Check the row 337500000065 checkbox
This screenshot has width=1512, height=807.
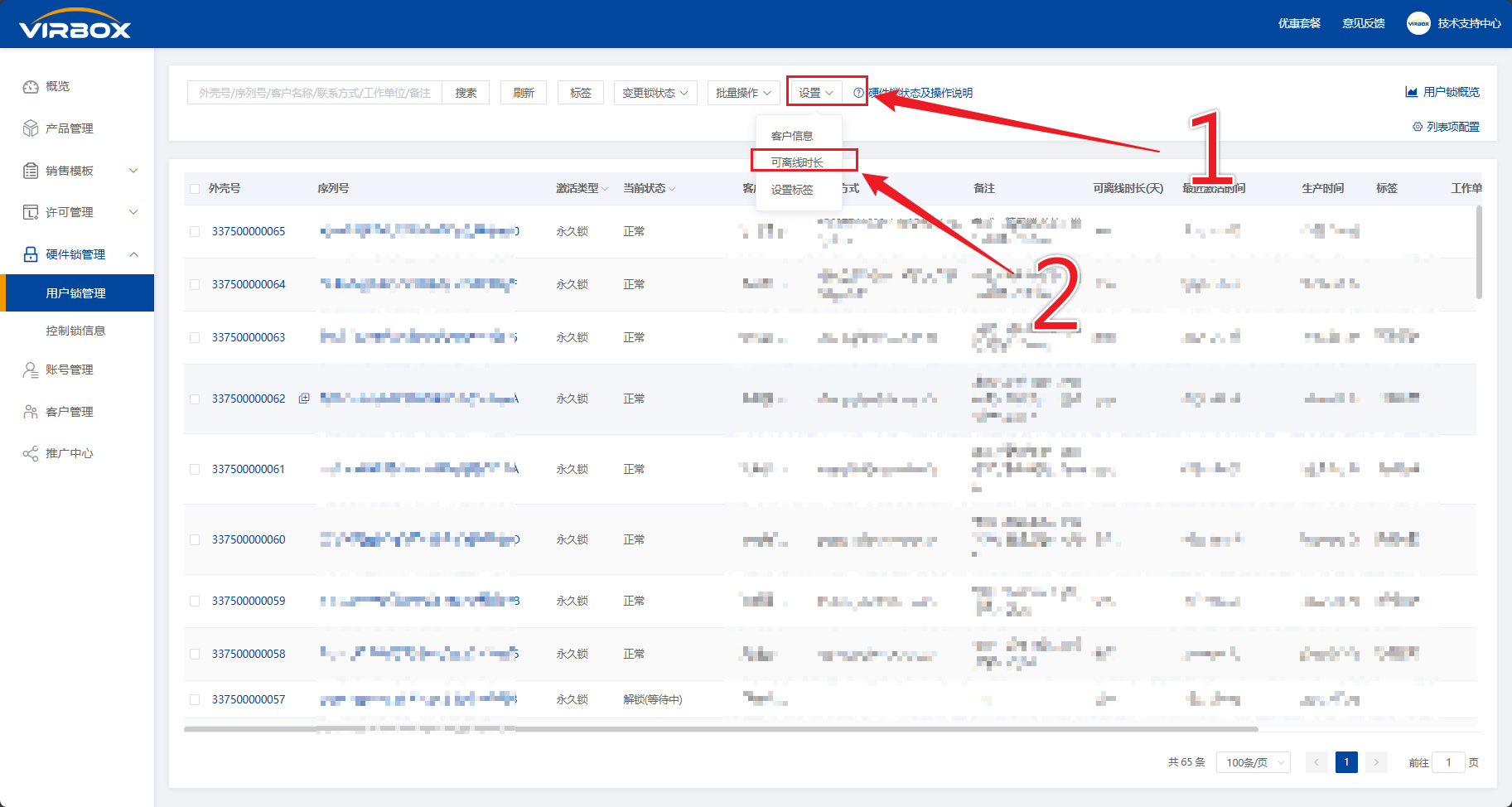point(195,232)
